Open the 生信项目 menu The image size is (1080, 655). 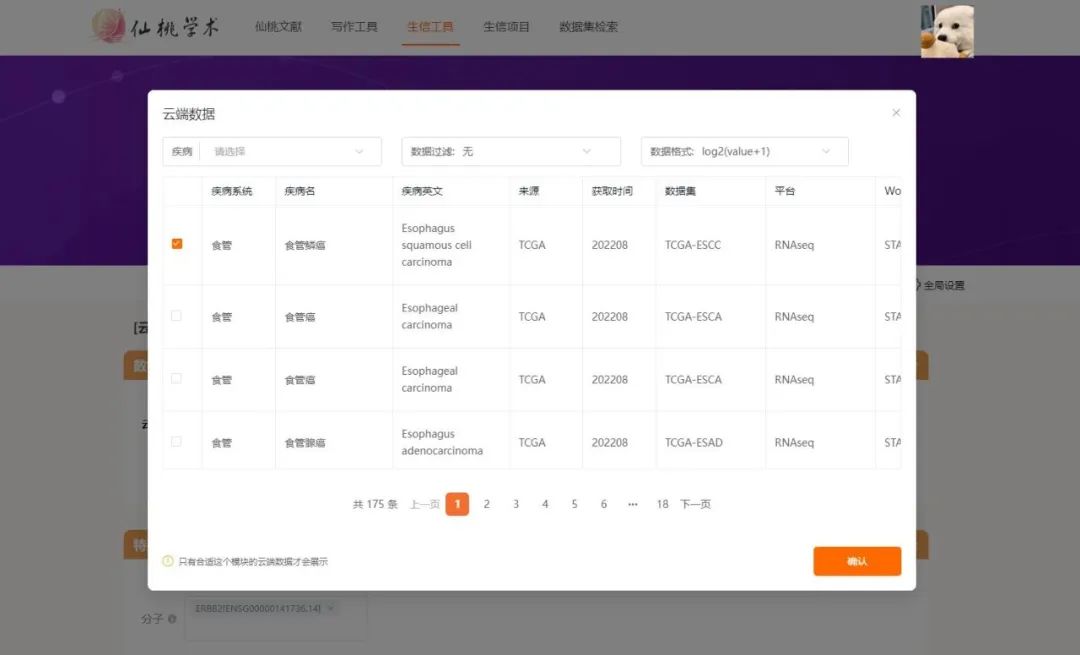pos(506,27)
